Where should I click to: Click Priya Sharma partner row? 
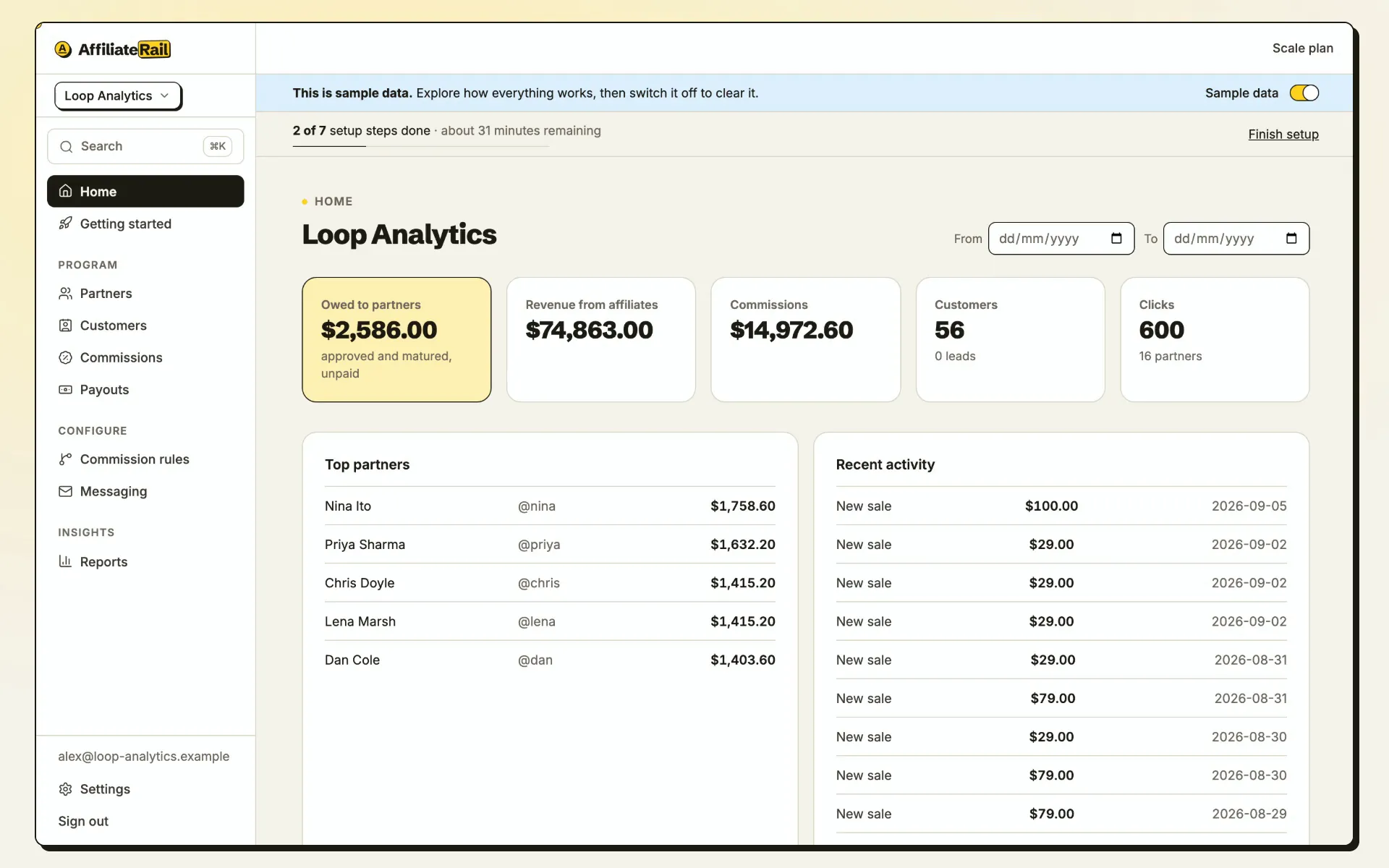click(x=550, y=544)
